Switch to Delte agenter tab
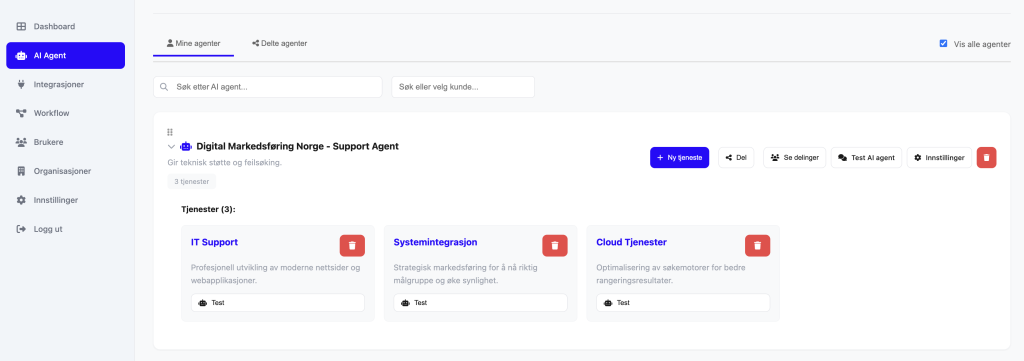1024x361 pixels. pos(280,44)
